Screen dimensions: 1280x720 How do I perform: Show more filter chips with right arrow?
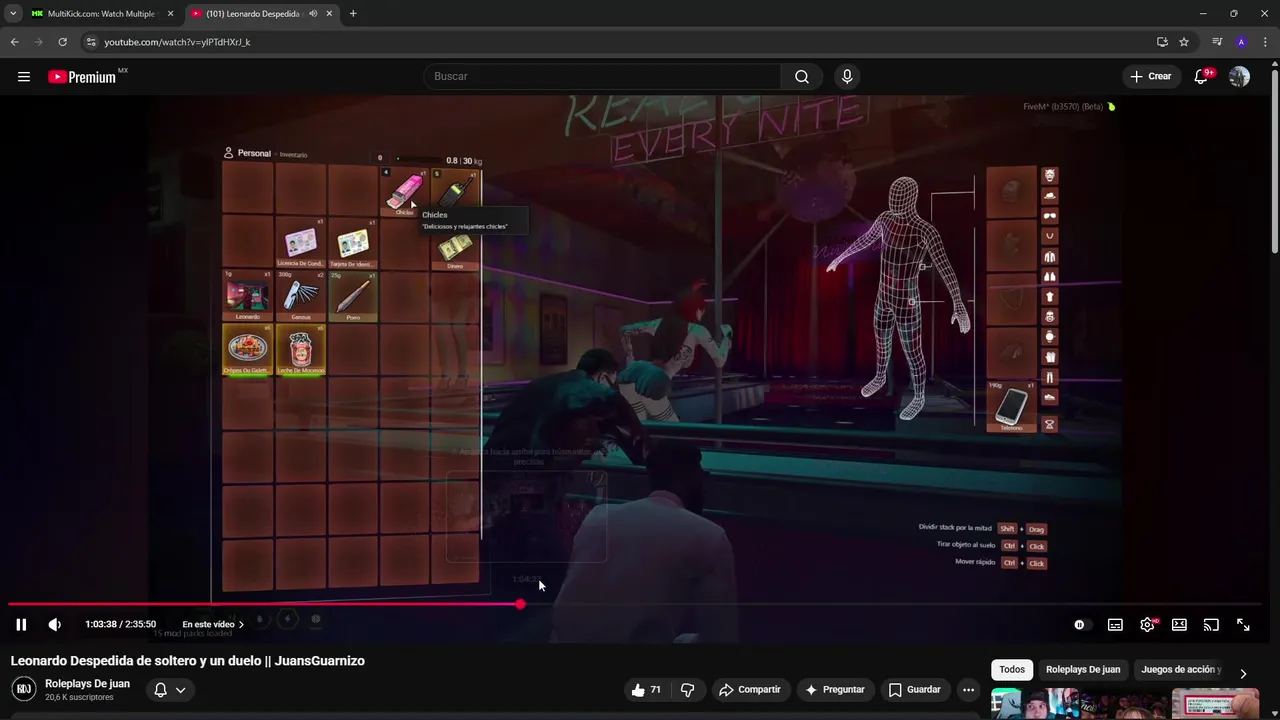tap(1243, 674)
